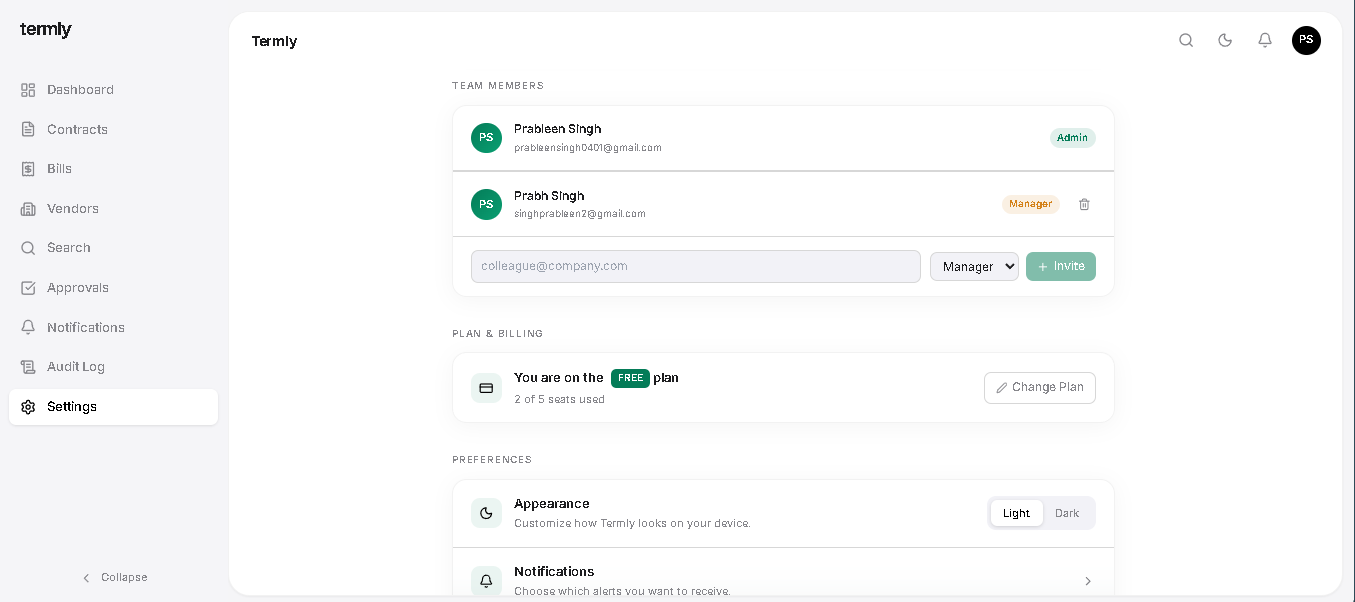Collapse the sidebar

pyautogui.click(x=114, y=578)
